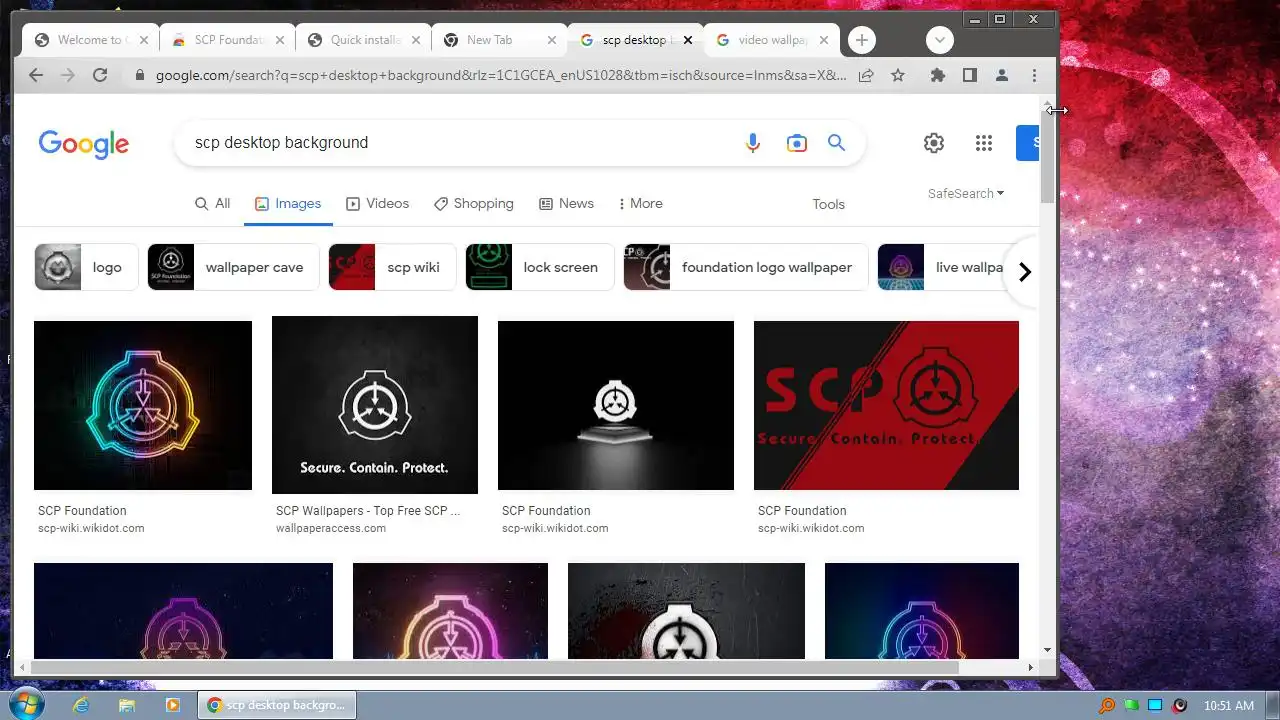Image resolution: width=1280 pixels, height=720 pixels.
Task: Click the scroll down arrow
Action: (x=1047, y=650)
